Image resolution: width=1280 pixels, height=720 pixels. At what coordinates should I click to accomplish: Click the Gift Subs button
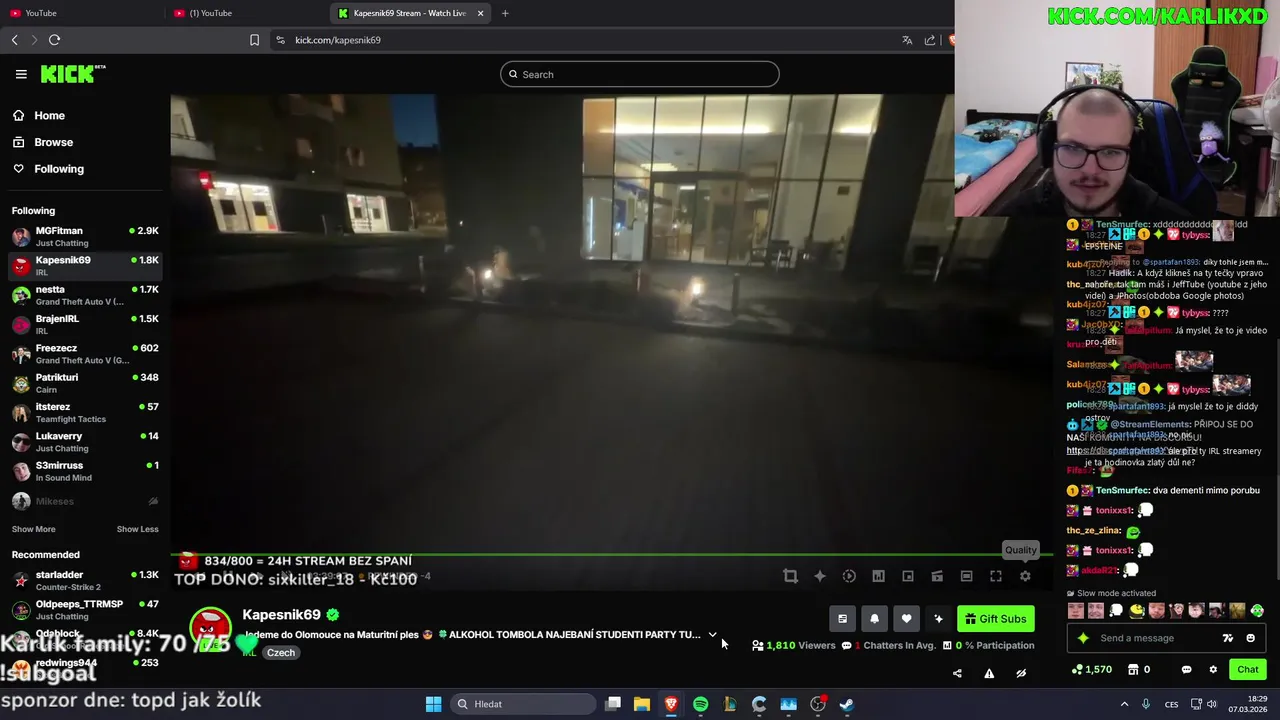click(995, 619)
